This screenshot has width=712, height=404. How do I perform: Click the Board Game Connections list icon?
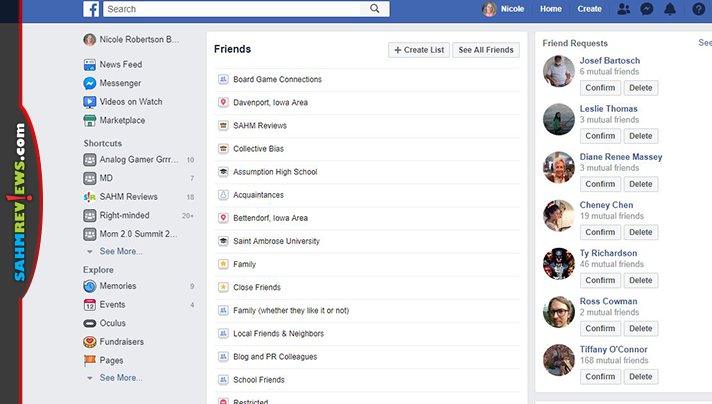[223, 79]
